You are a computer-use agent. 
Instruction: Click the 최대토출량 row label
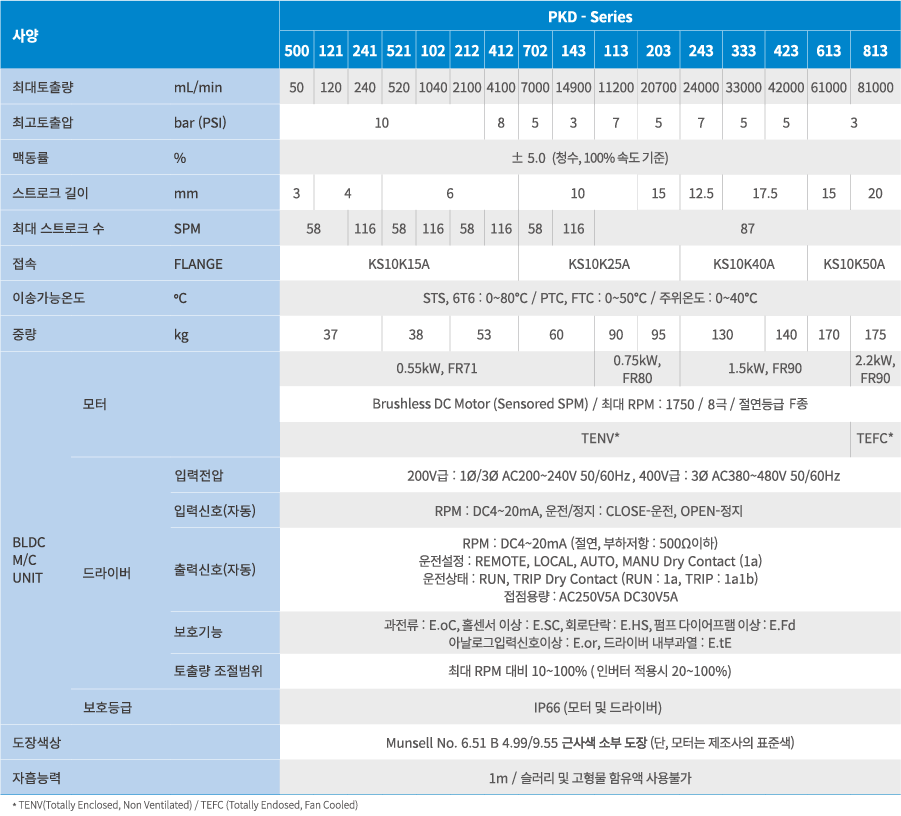coord(43,87)
